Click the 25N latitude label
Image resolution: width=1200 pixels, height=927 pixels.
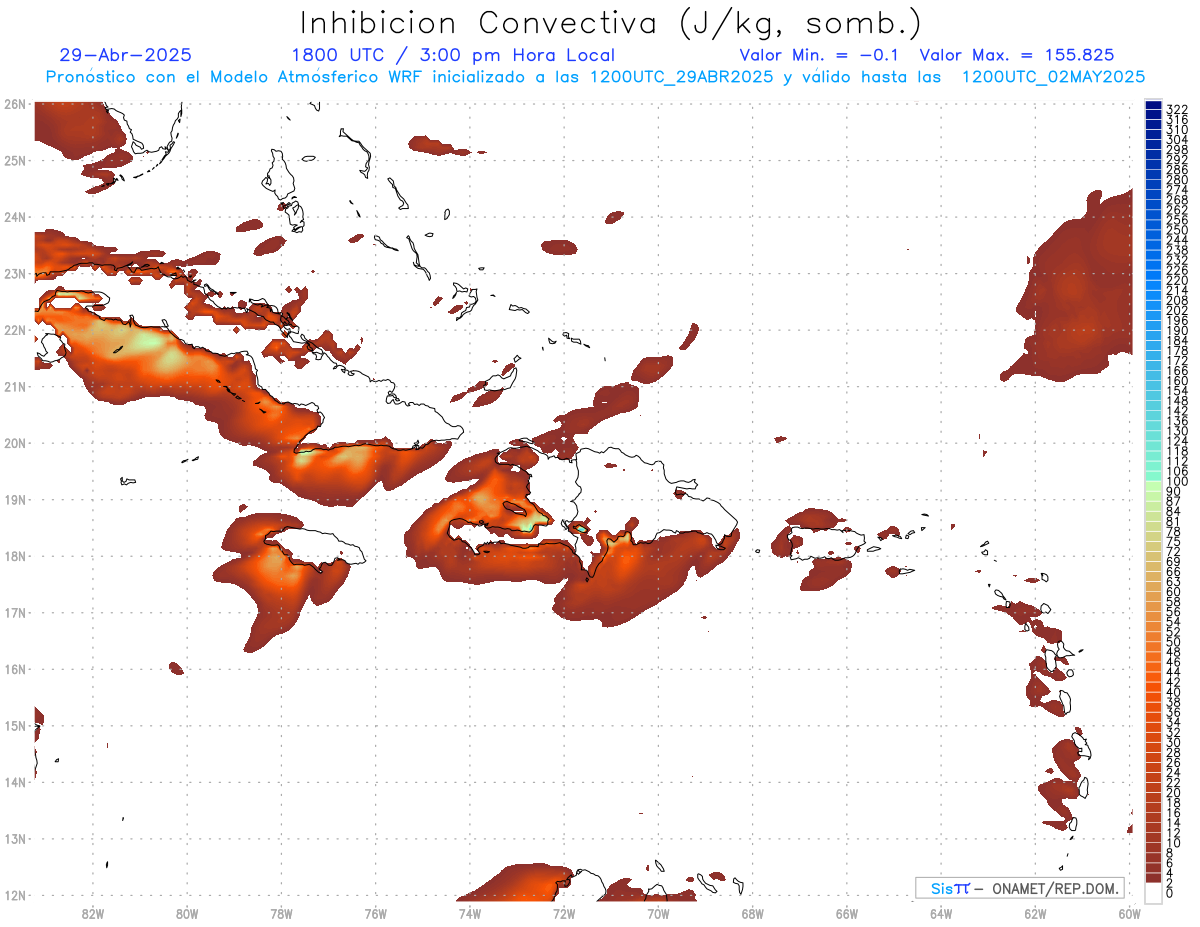tap(14, 160)
